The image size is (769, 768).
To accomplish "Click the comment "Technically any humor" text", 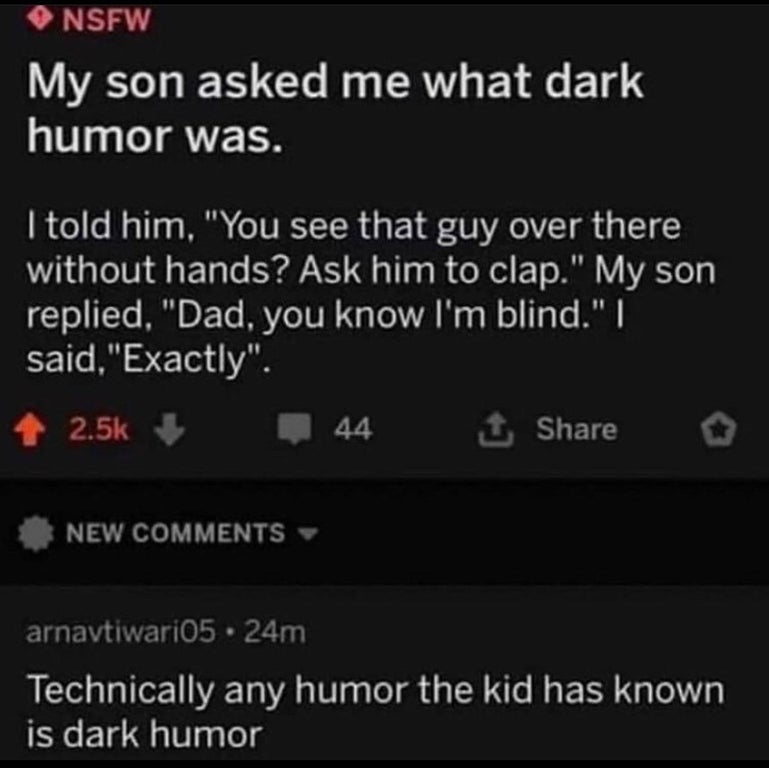I will click(x=375, y=690).
